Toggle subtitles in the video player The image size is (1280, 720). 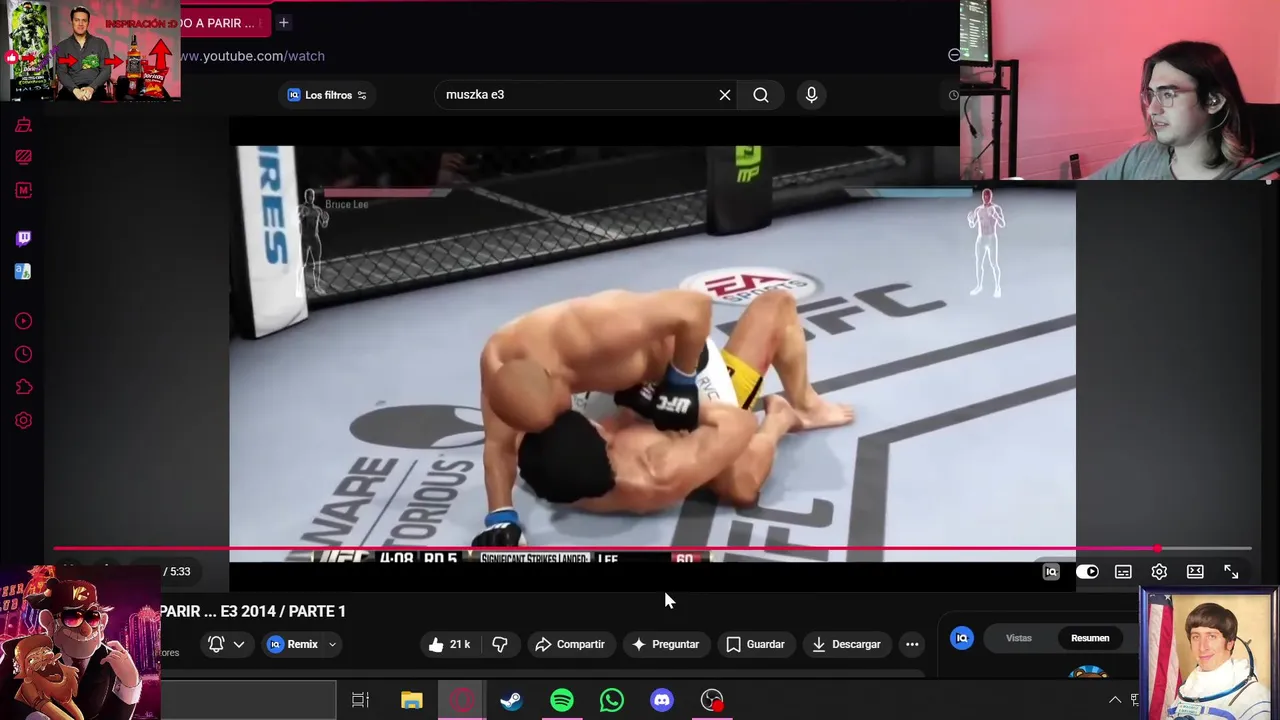pos(1123,572)
